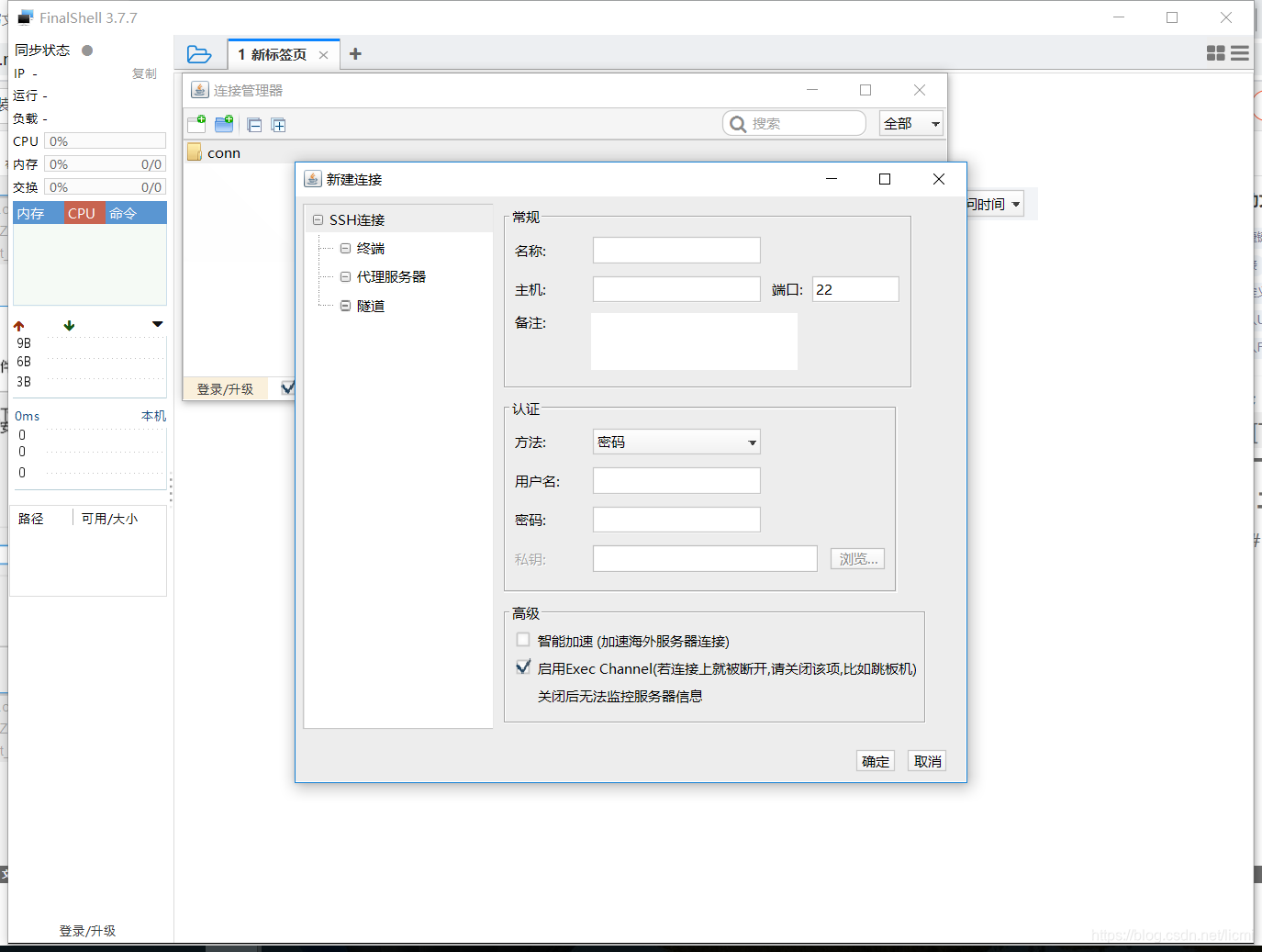Open connection manager via folder icon
Screen dimensions: 1262x952
pos(199,54)
